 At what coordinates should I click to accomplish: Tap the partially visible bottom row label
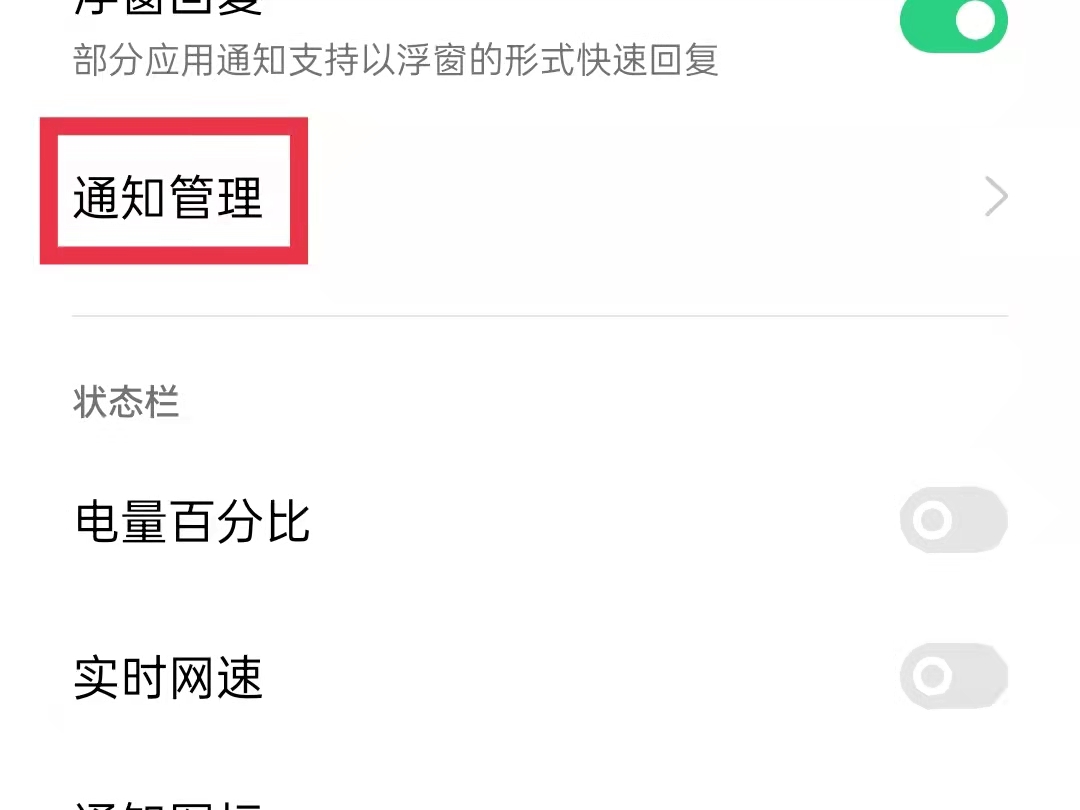pyautogui.click(x=168, y=804)
